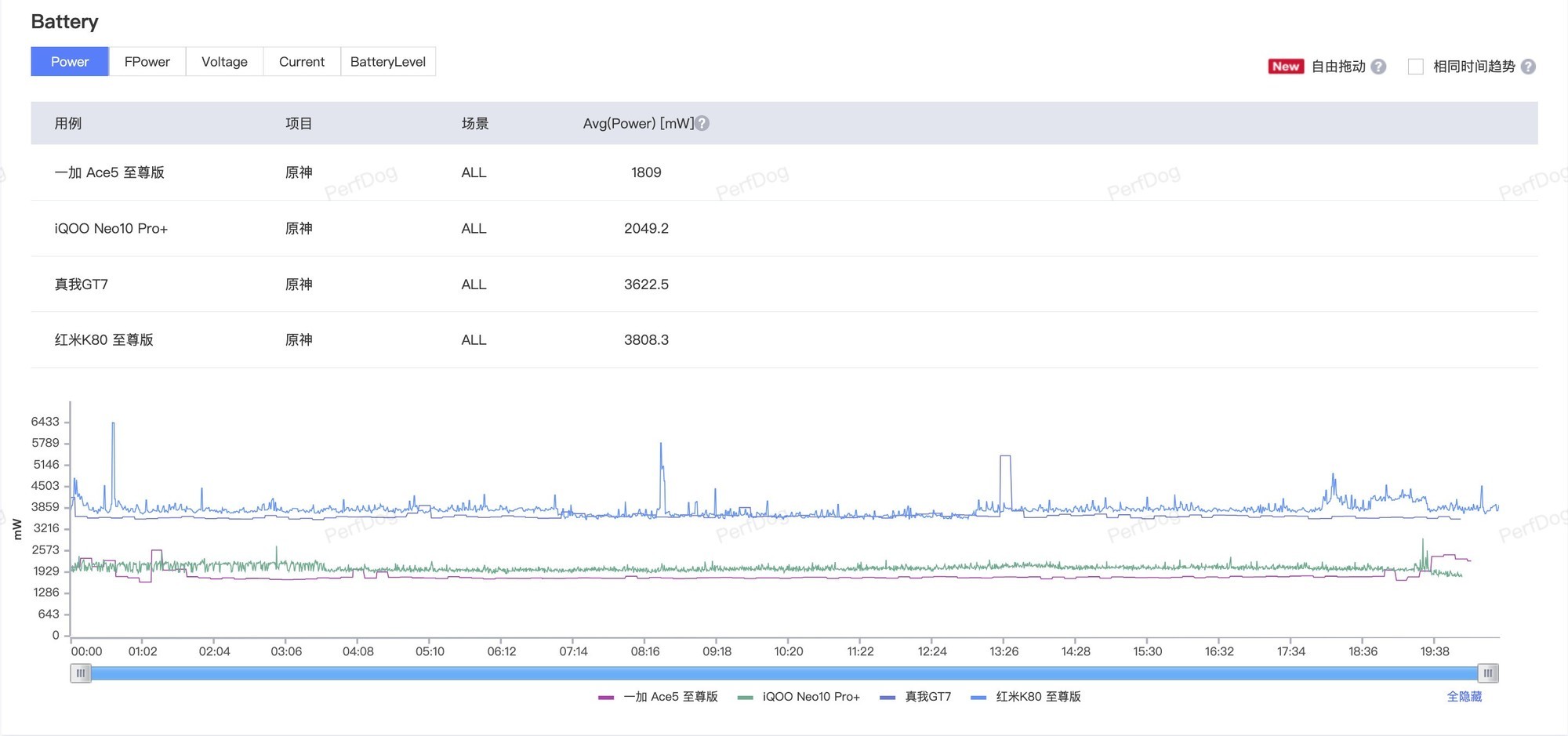Click help icon beside 自由拖动 label

pyautogui.click(x=1378, y=67)
